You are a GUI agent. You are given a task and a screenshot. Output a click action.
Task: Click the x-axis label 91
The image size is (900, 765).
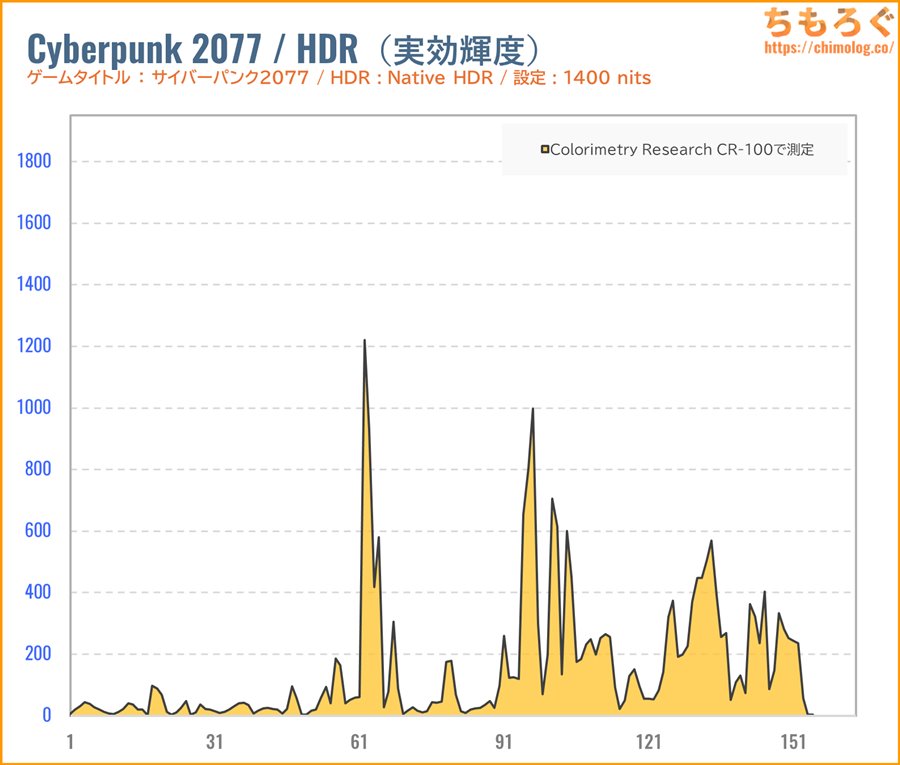(x=503, y=741)
